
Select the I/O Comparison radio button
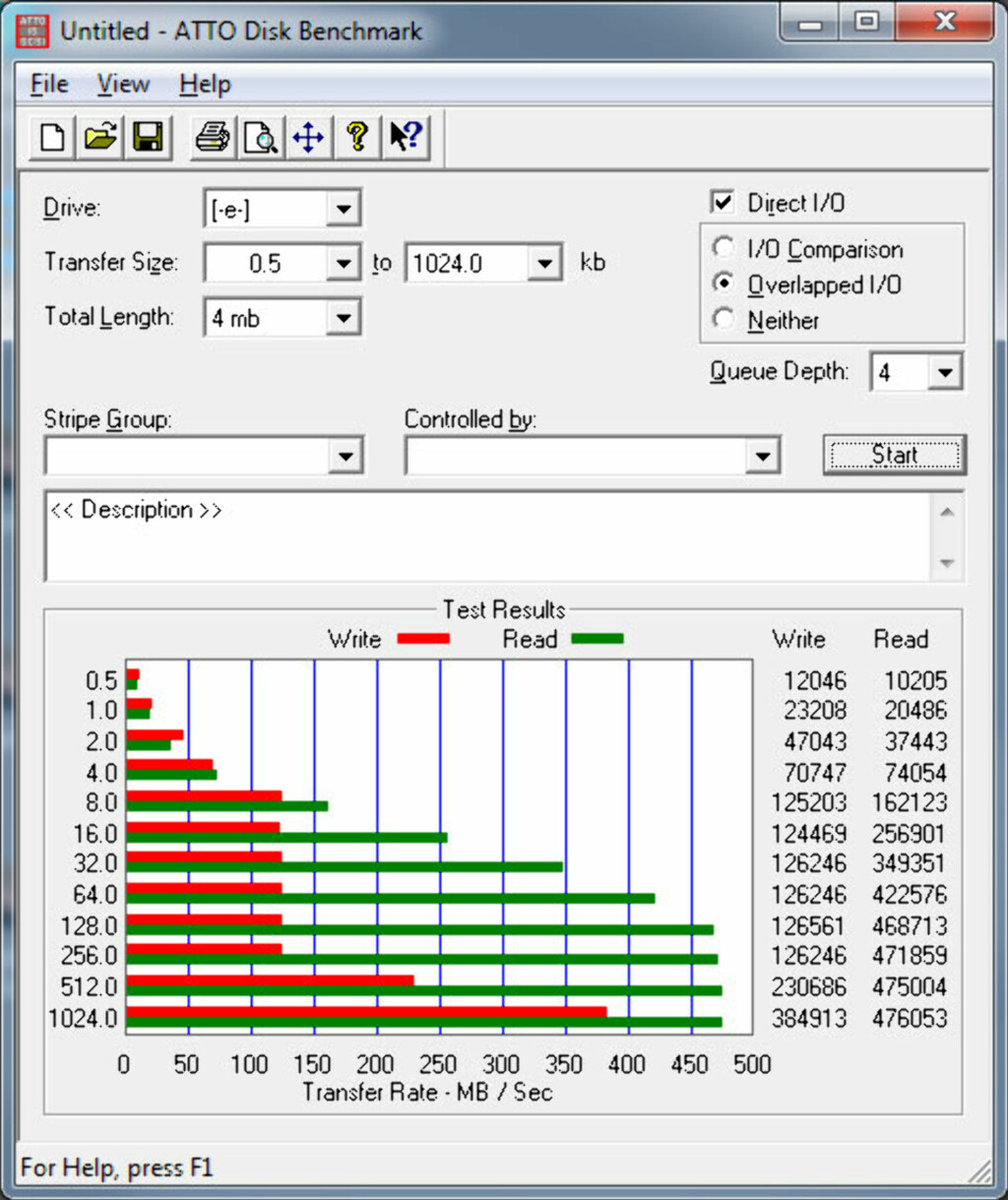coord(724,248)
